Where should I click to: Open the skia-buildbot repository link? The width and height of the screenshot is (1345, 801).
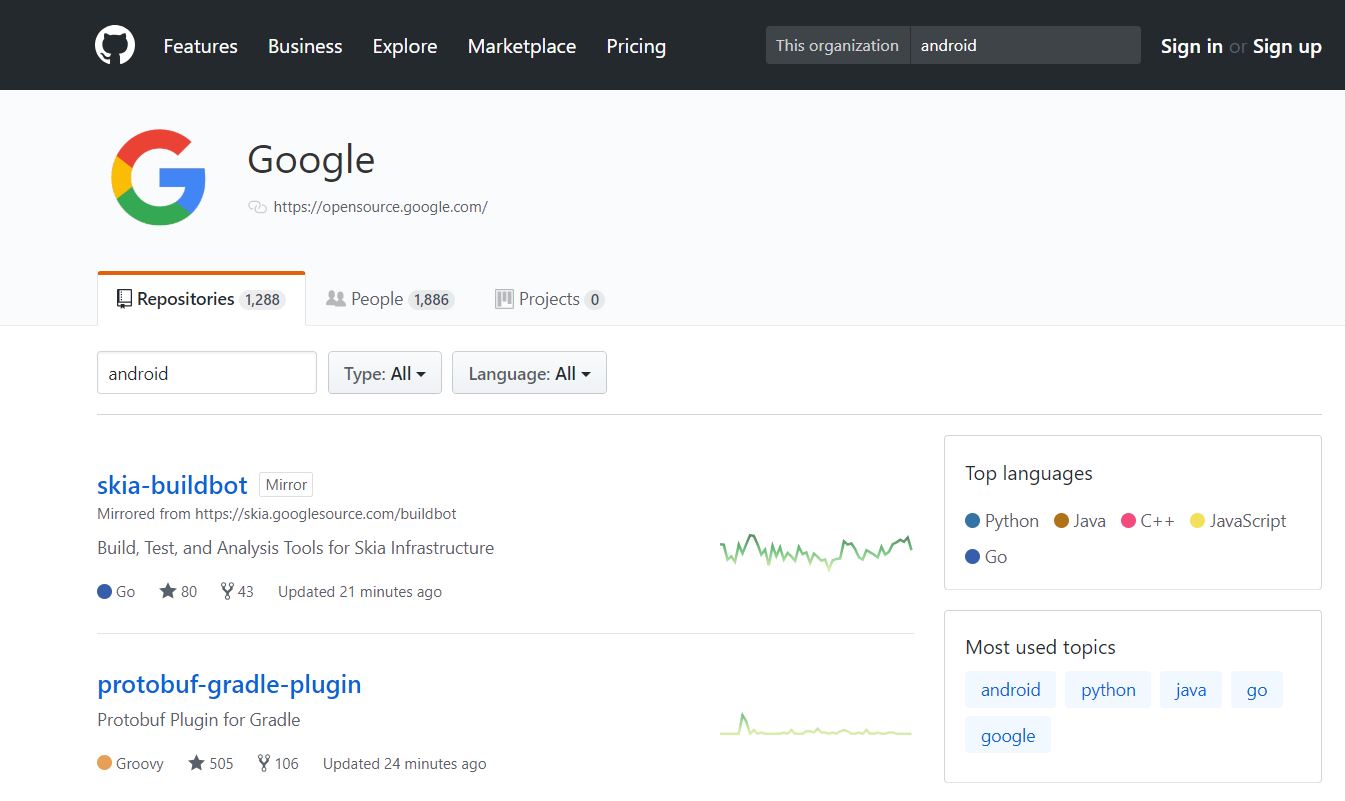coord(172,485)
